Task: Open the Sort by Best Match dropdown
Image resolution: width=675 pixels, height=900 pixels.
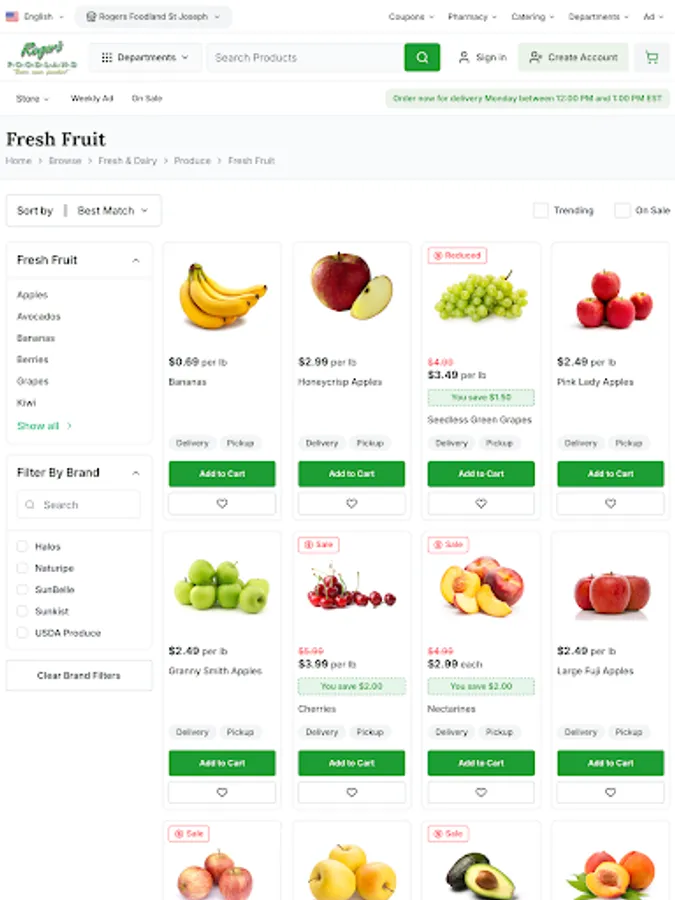Action: (x=84, y=211)
